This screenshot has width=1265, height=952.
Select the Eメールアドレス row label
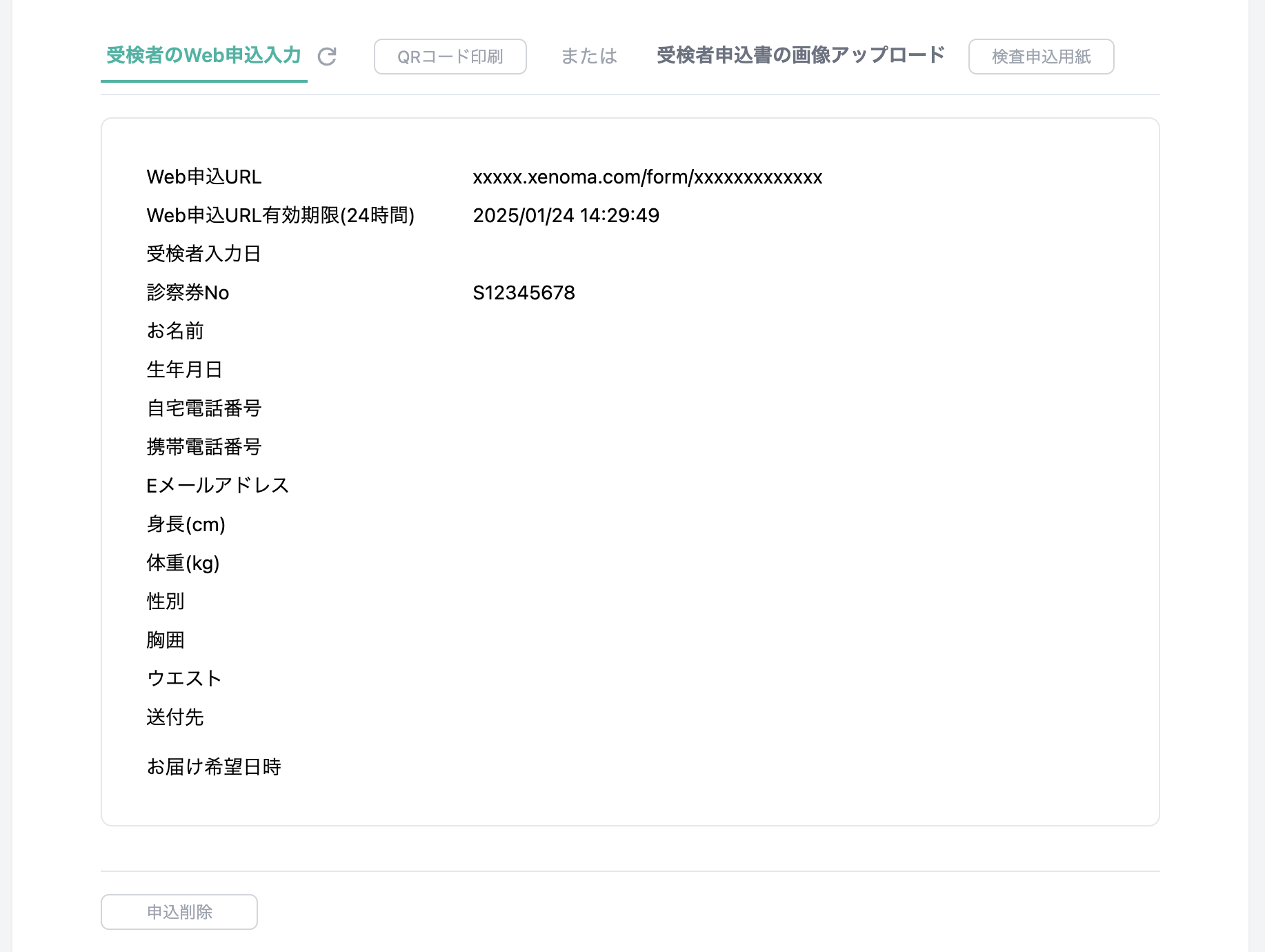217,486
